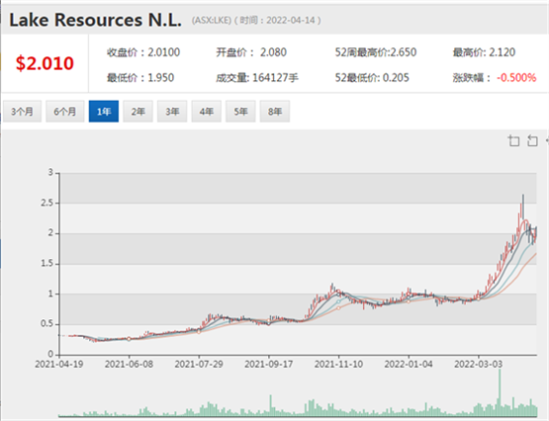The image size is (549, 421).
Task: Select the 3个月 time range tab
Action: pyautogui.click(x=22, y=111)
